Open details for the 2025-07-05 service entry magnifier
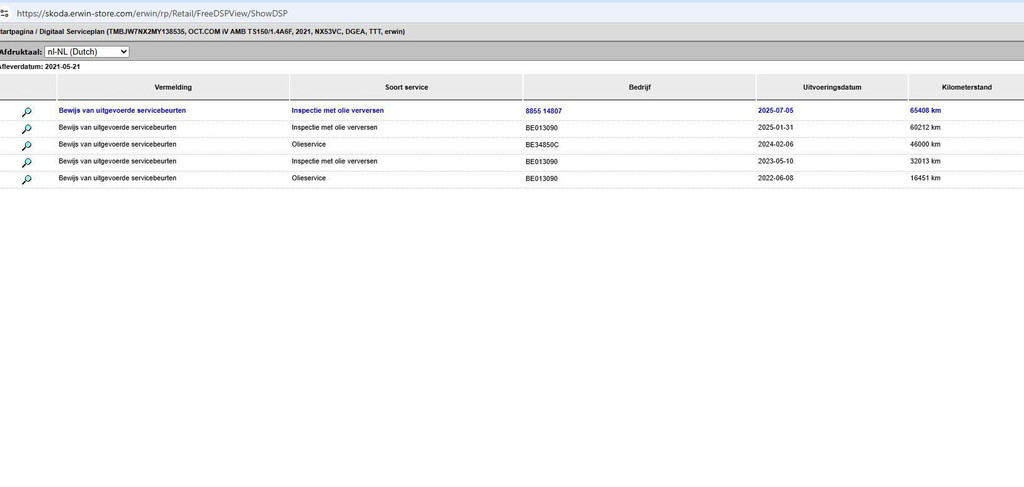This screenshot has width=1024, height=487. click(x=27, y=112)
